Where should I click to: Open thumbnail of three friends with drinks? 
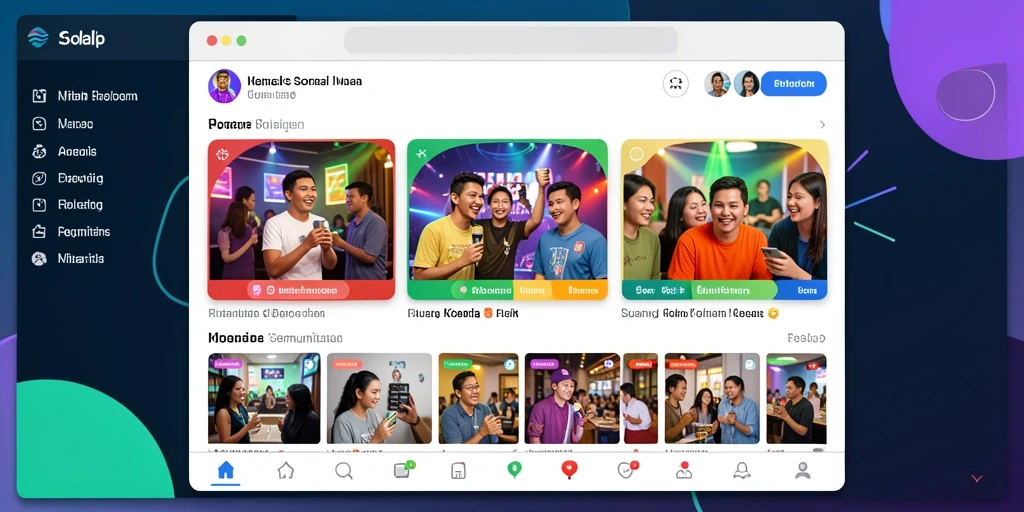[x=712, y=398]
